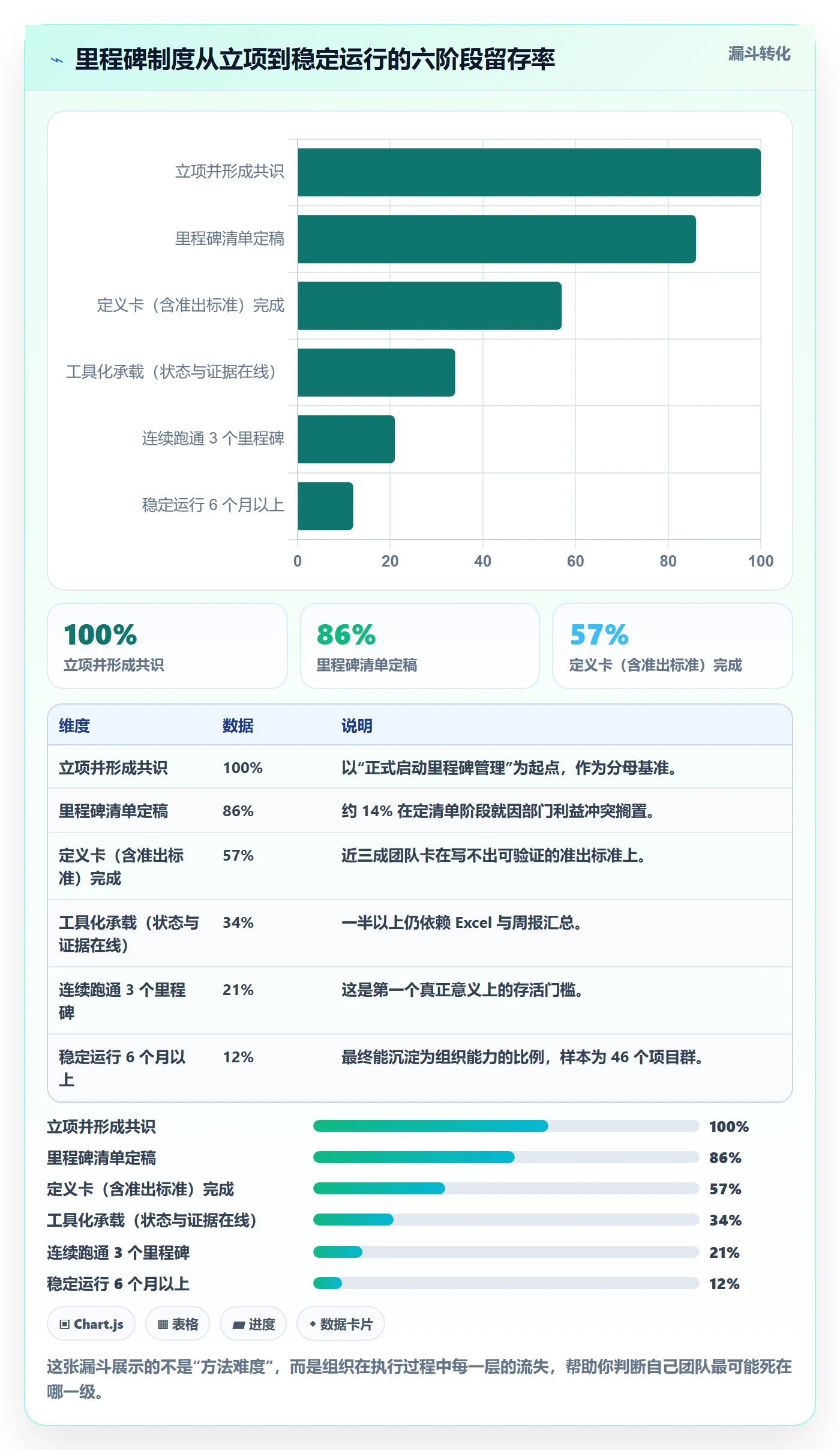Click the 100% data card
The image size is (840, 1450).
167,646
